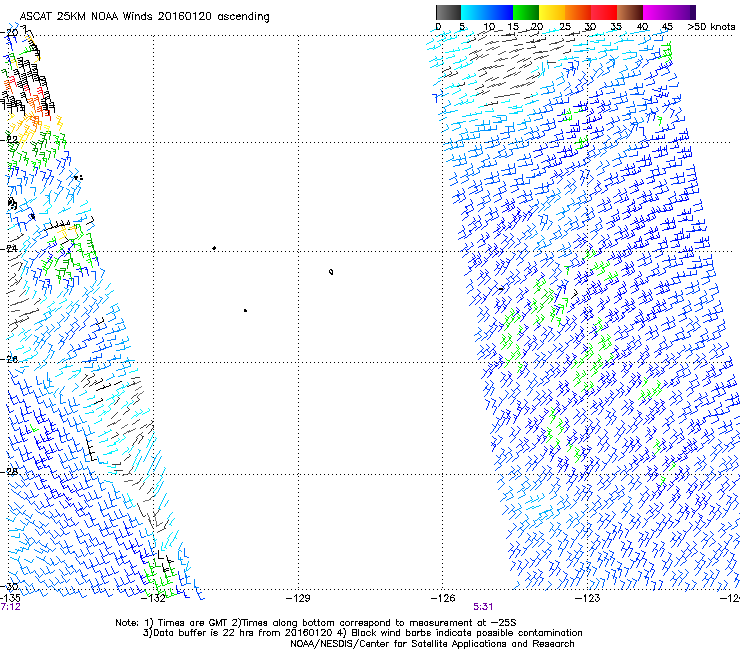Click the magenta 40-45 knots legend swatch
740x650 pixels.
[x=656, y=12]
